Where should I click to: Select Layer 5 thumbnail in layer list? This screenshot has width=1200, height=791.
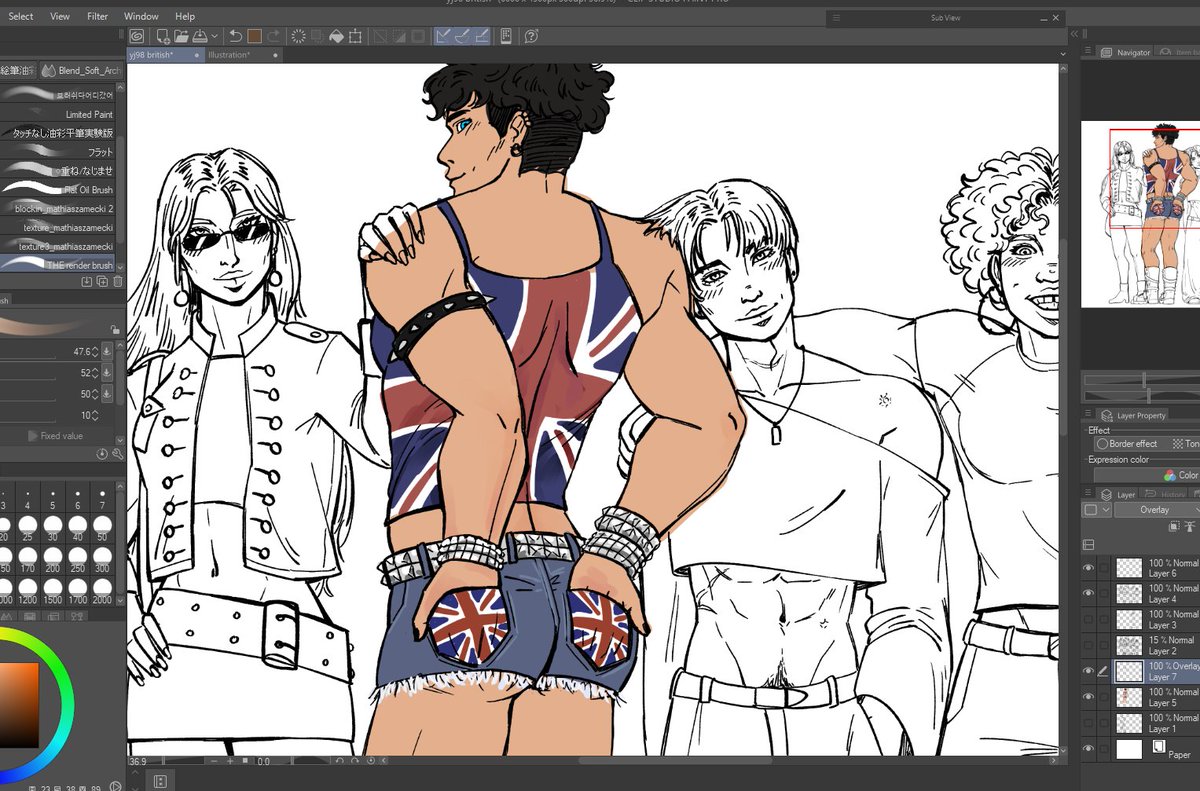tap(1129, 697)
